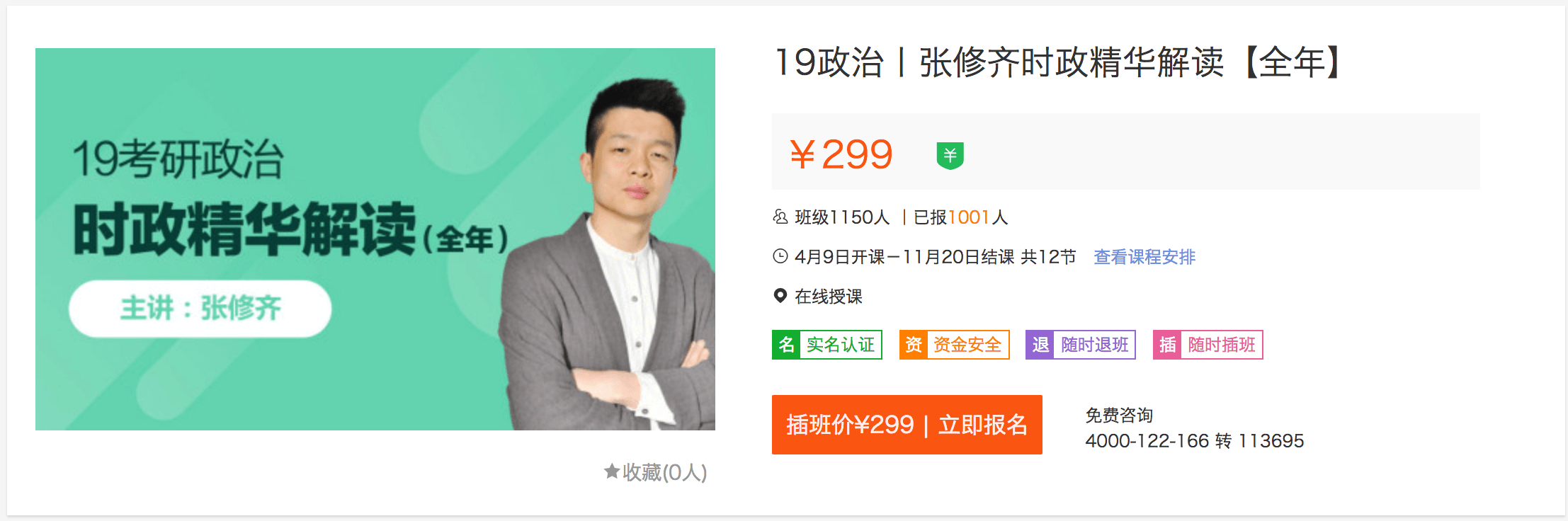Viewport: 1568px width, 521px height.
Task: Click the location pin icon
Action: coord(780,296)
